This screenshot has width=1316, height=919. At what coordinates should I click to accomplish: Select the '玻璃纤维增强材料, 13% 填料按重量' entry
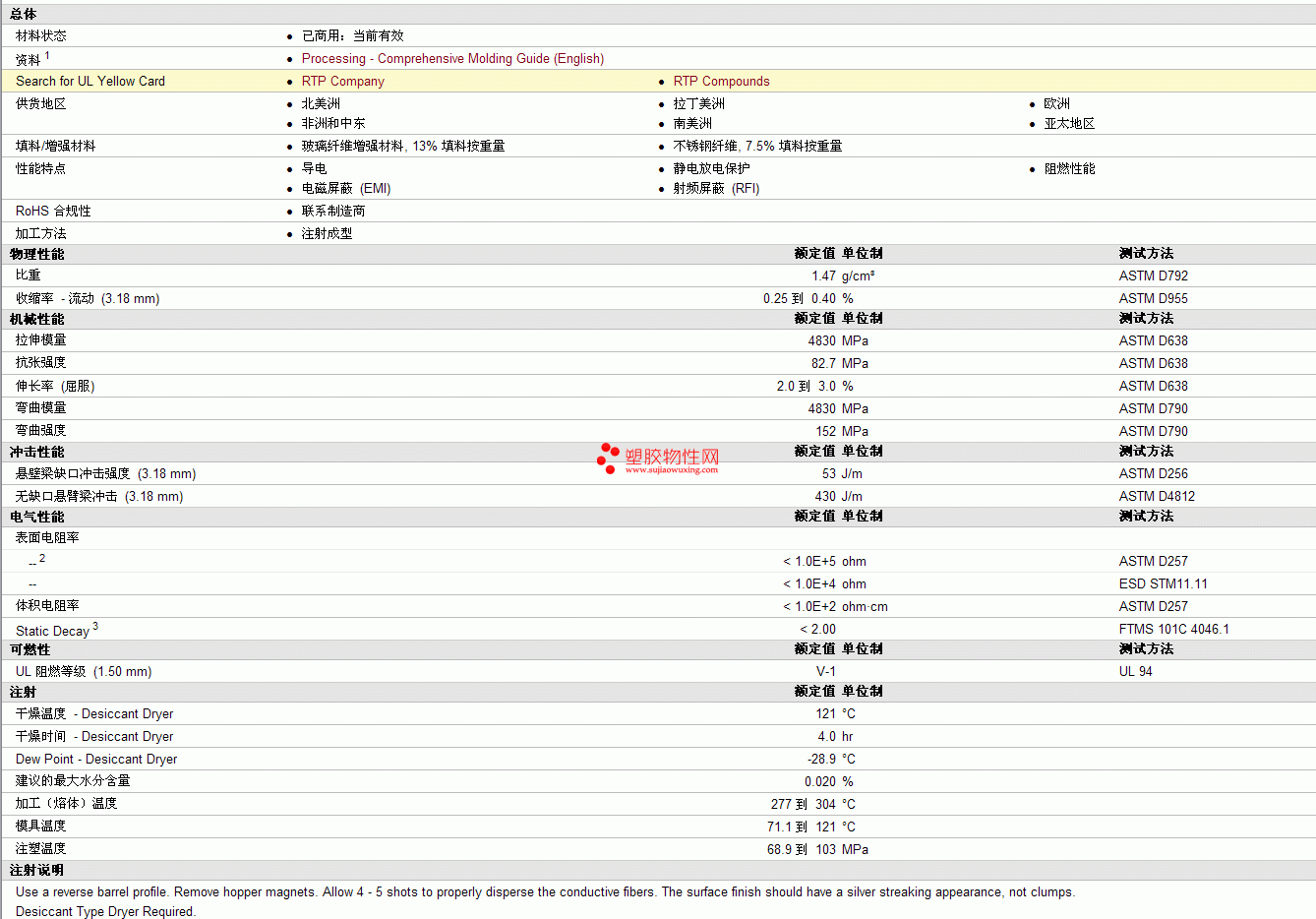[403, 146]
